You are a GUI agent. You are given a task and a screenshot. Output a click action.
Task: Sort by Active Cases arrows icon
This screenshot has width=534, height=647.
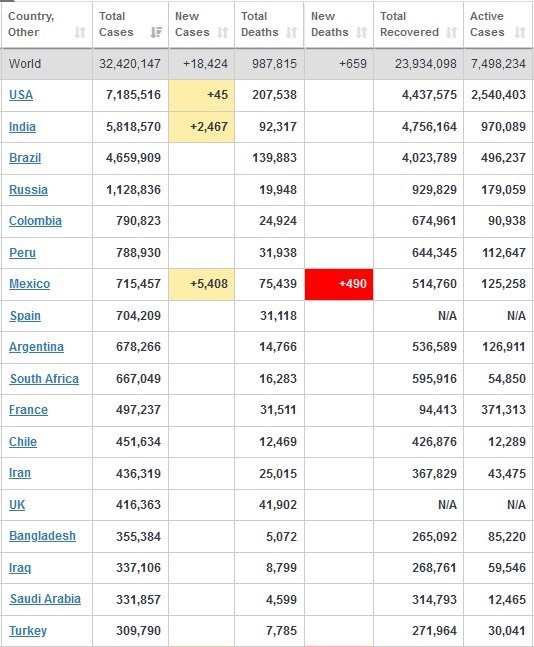(520, 32)
